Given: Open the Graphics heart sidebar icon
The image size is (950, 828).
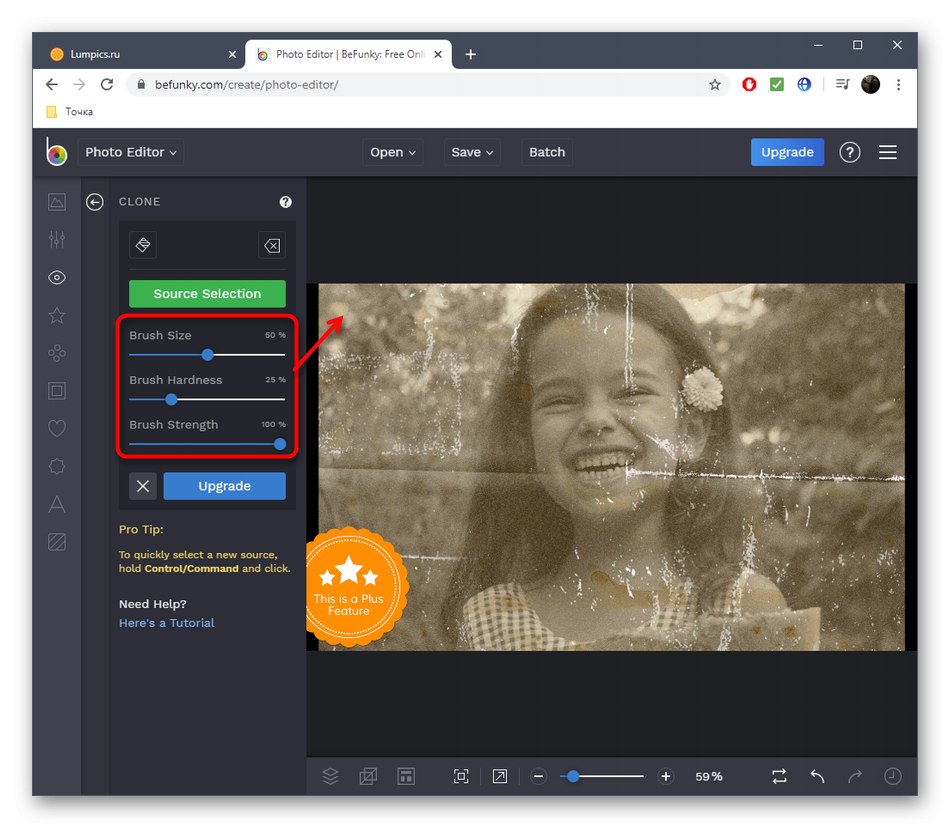Looking at the screenshot, I should click(57, 428).
